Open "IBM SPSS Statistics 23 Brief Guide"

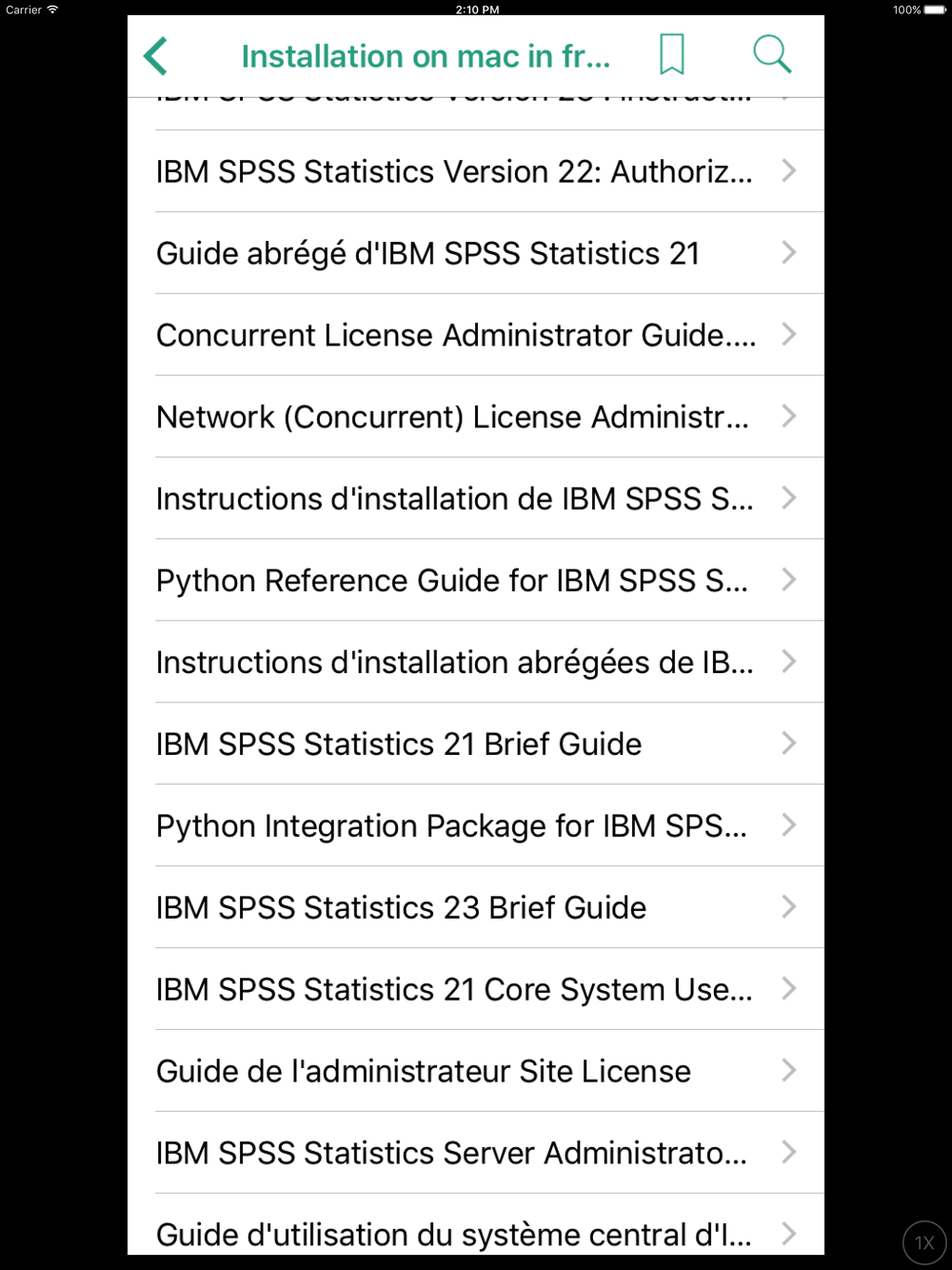click(x=476, y=908)
